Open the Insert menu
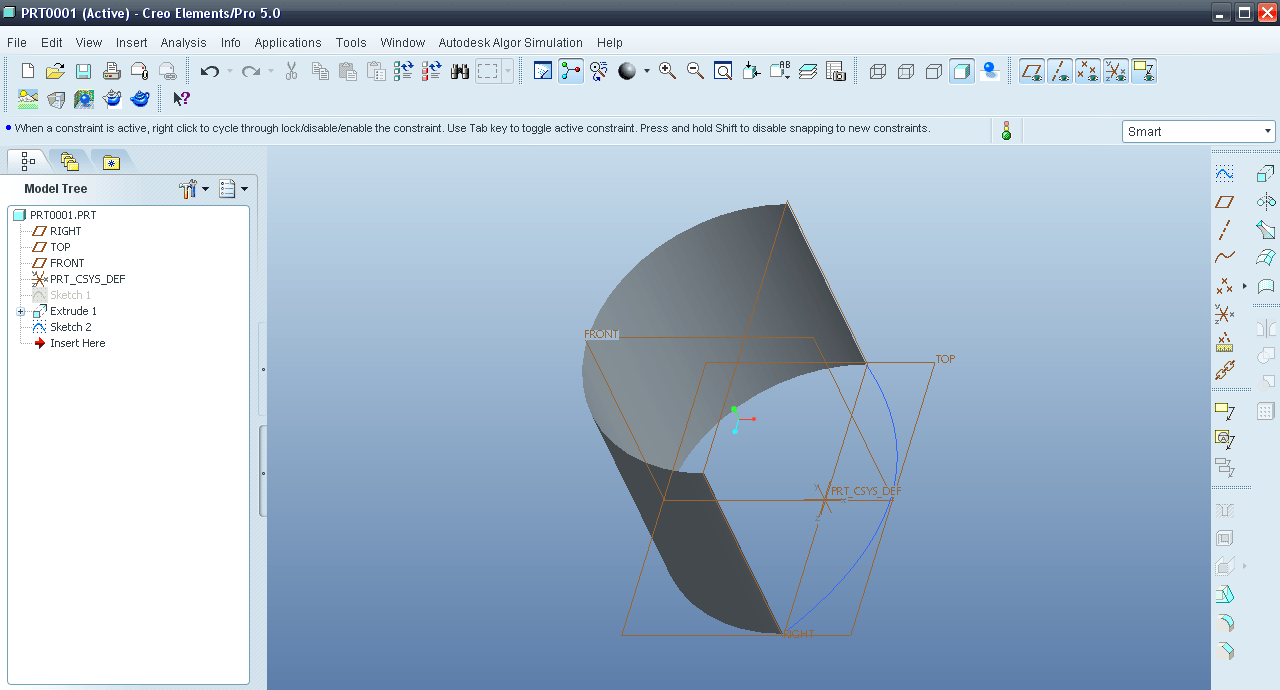Image resolution: width=1280 pixels, height=690 pixels. click(x=131, y=42)
